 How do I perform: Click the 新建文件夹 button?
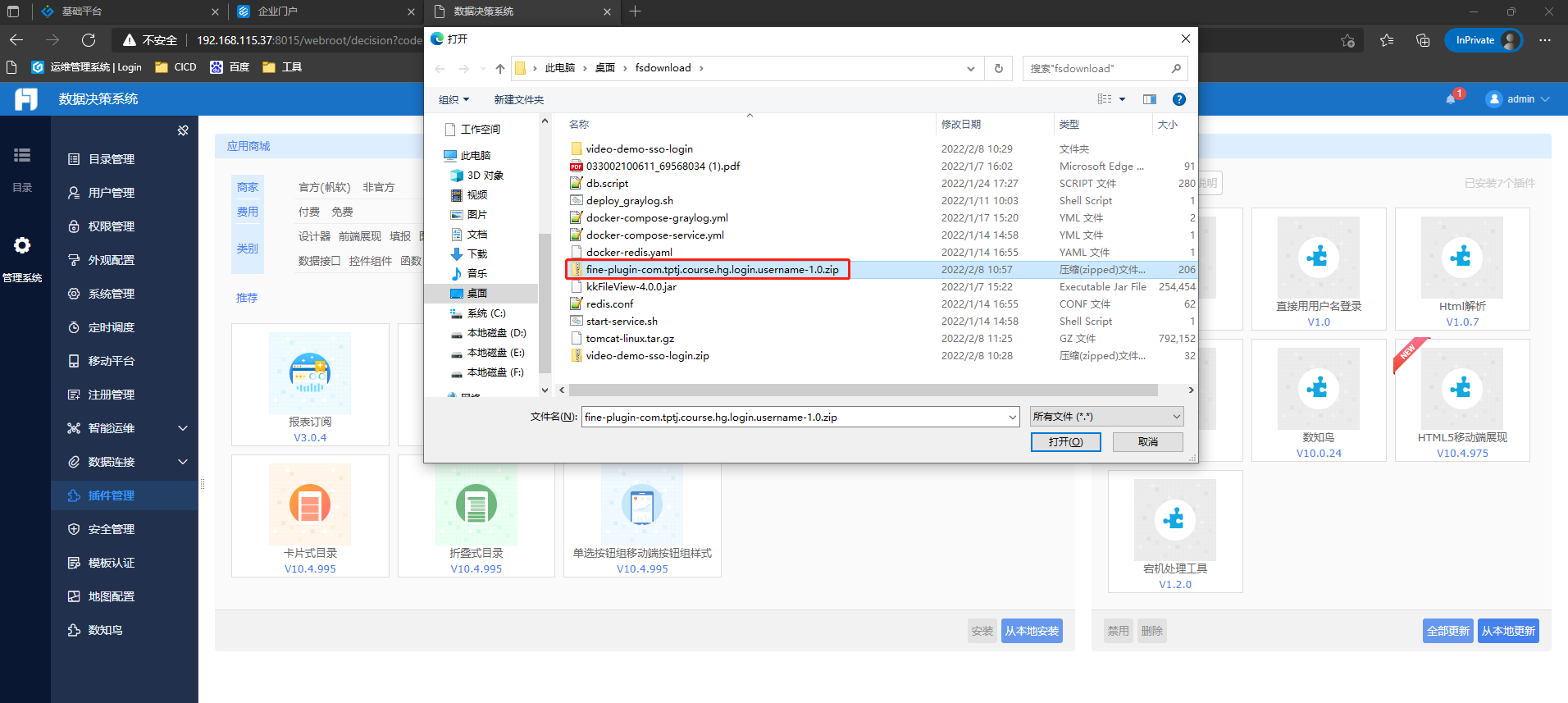518,100
